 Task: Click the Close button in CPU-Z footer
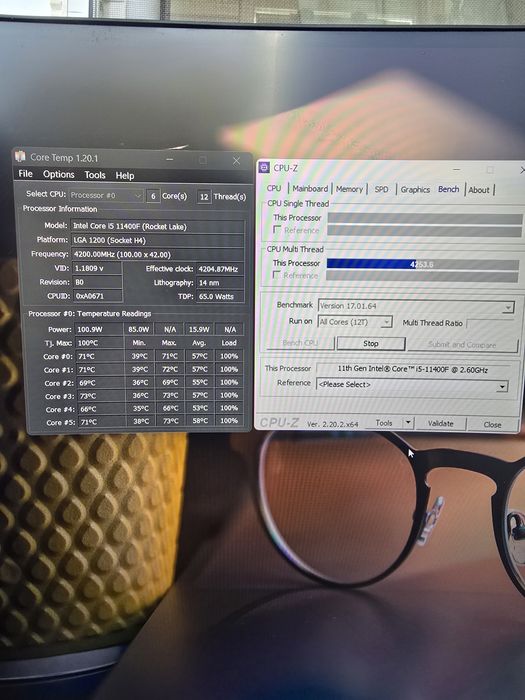pyautogui.click(x=492, y=424)
